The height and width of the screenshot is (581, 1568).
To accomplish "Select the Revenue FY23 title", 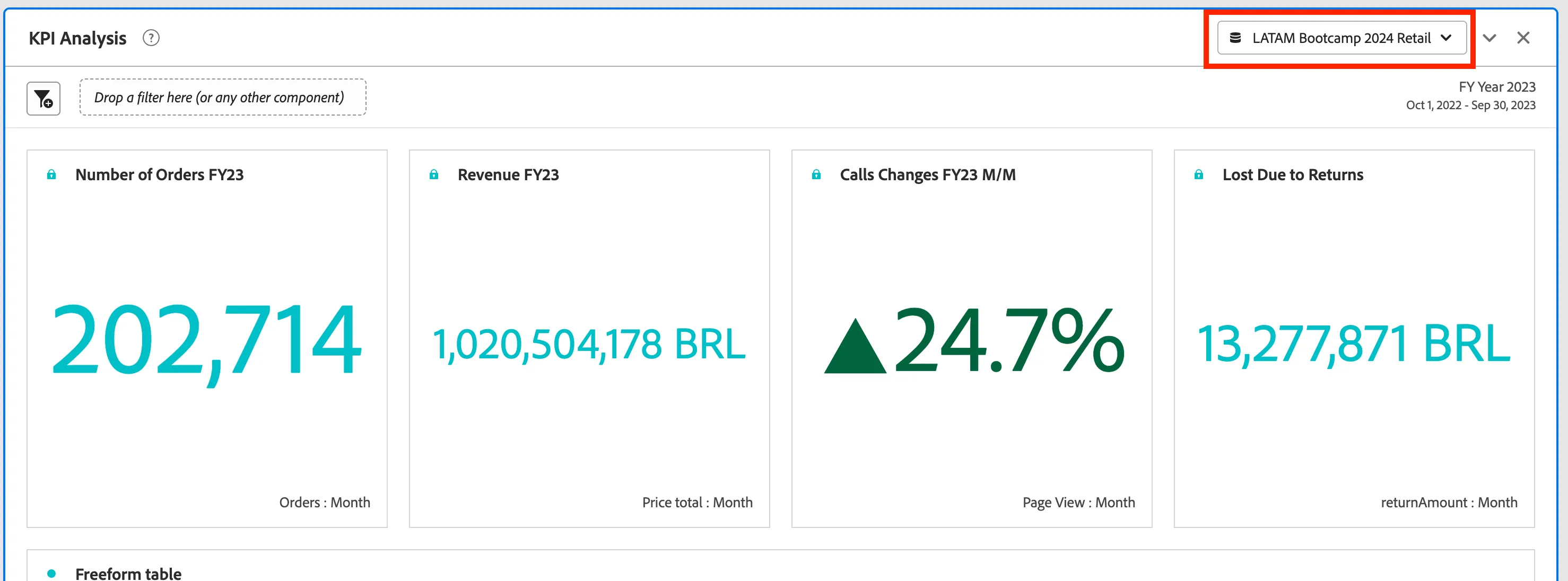I will click(508, 175).
